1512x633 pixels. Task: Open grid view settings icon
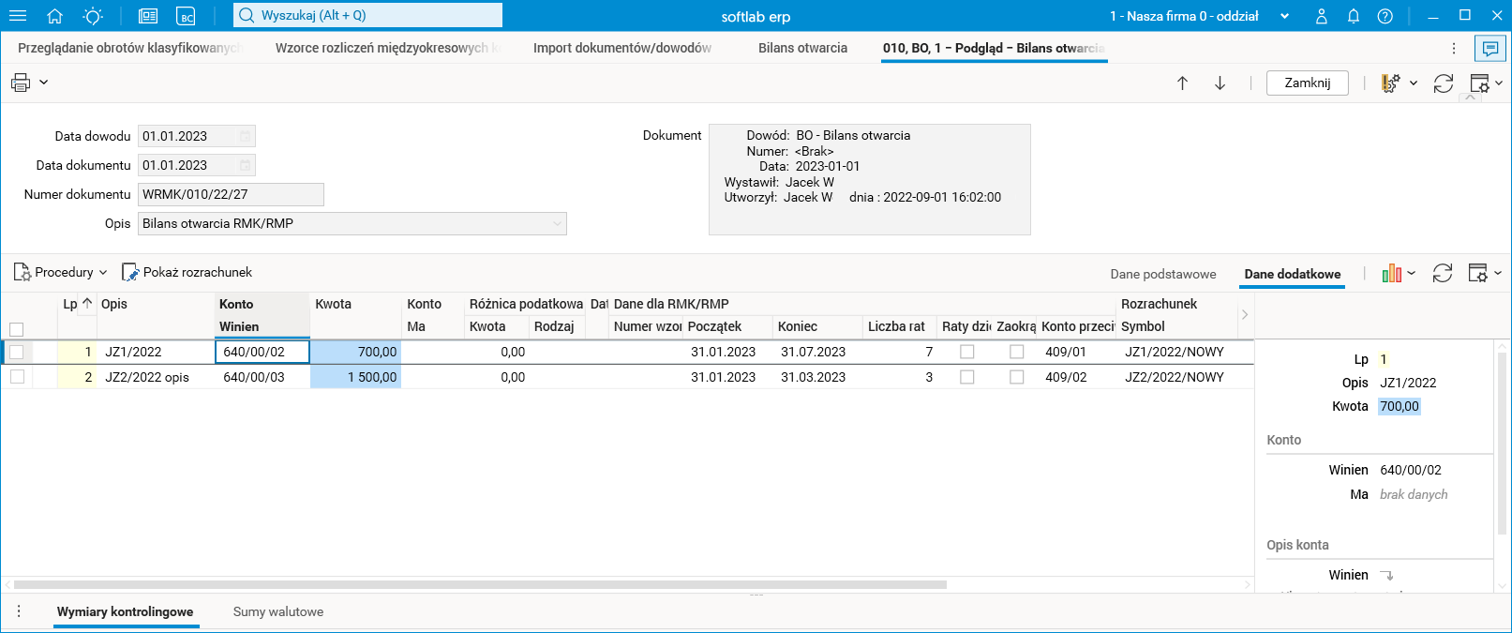1479,272
